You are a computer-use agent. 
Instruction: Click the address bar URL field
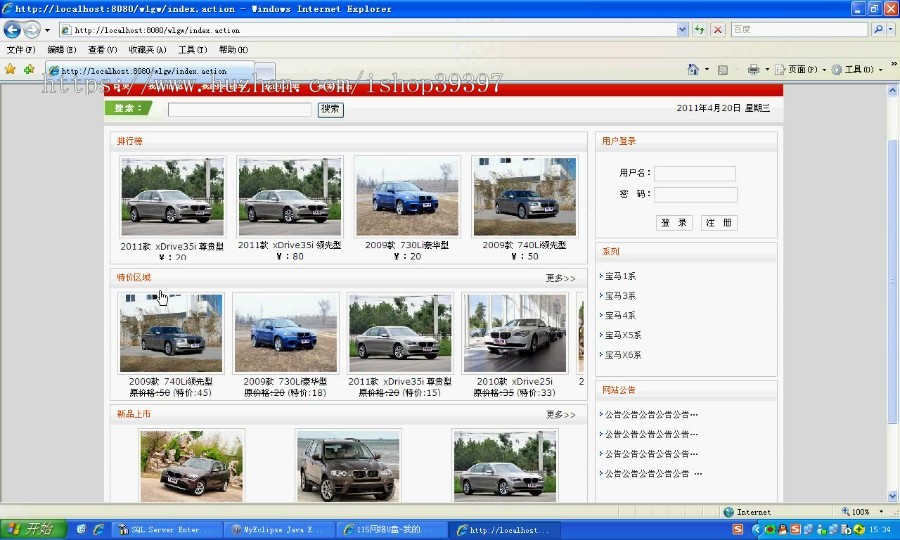(x=367, y=30)
